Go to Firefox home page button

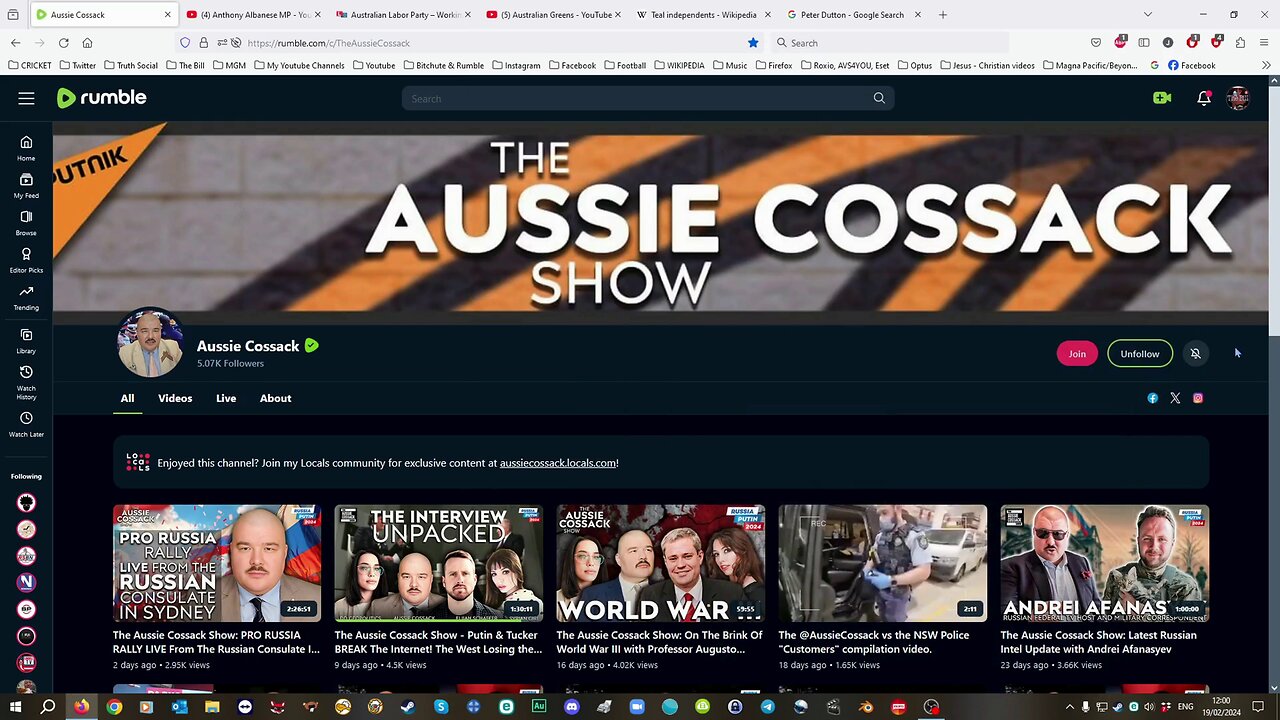click(87, 43)
